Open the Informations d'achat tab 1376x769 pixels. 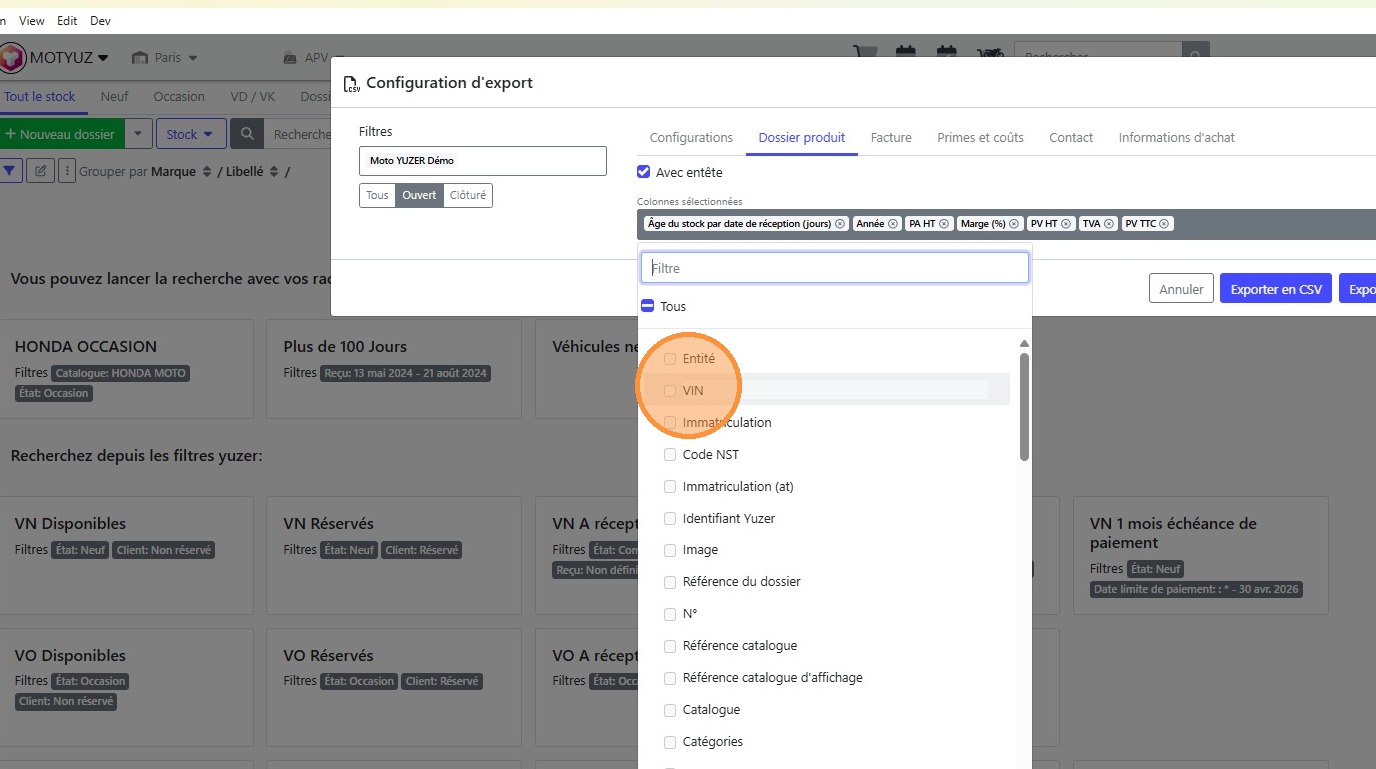point(1177,138)
